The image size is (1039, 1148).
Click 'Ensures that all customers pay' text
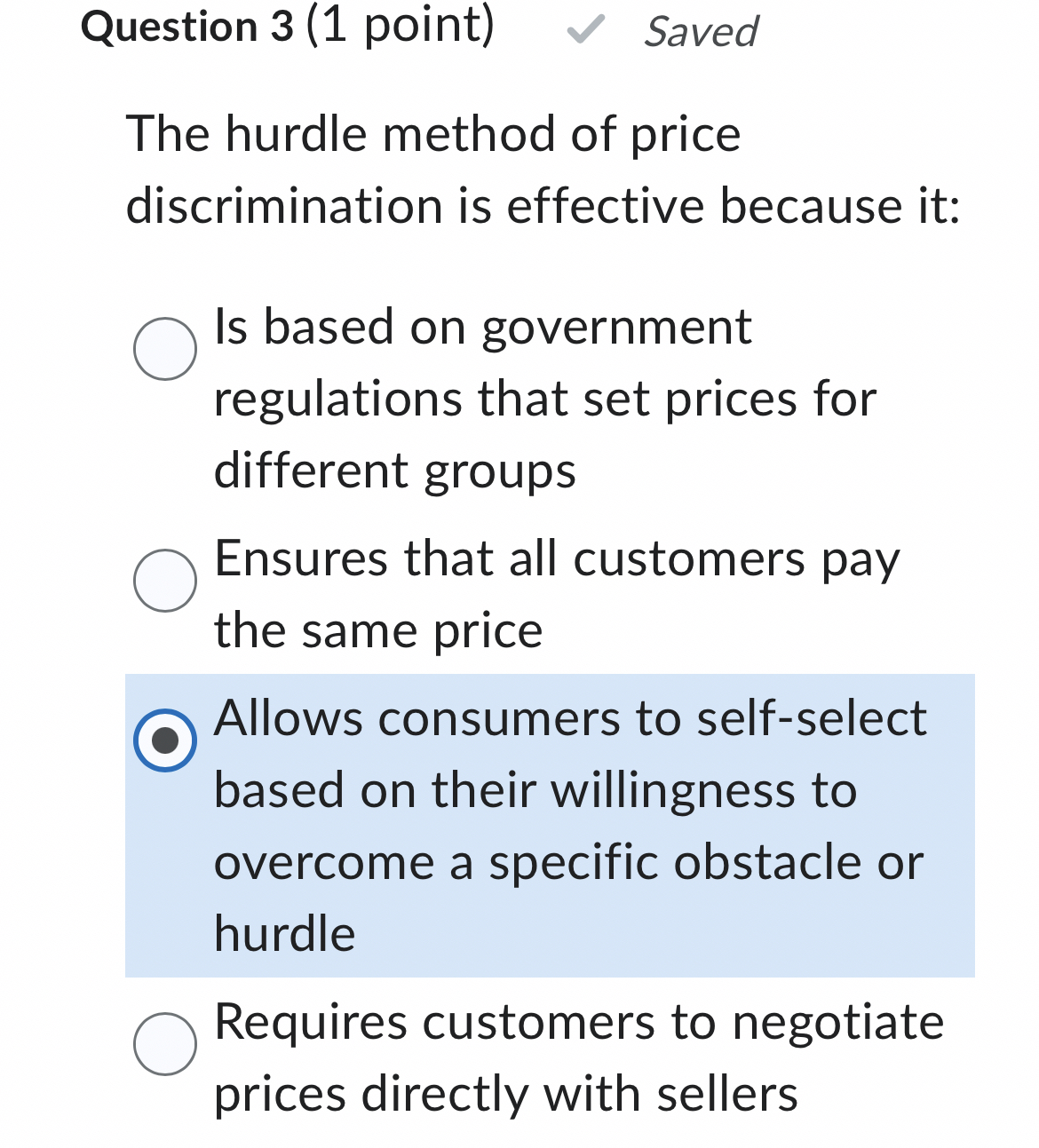point(557,558)
